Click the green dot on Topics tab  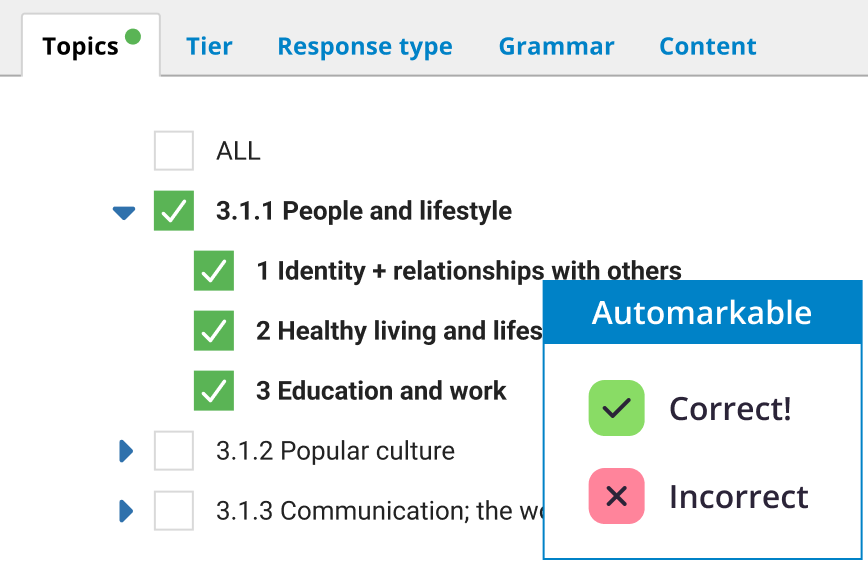click(132, 38)
